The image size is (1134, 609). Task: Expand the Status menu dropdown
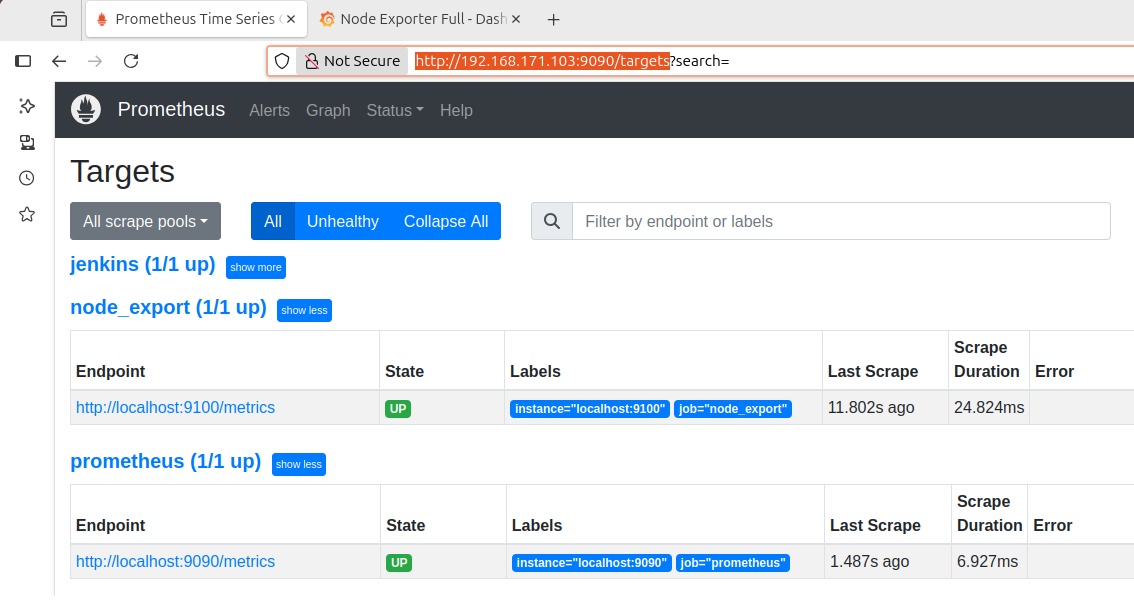394,110
